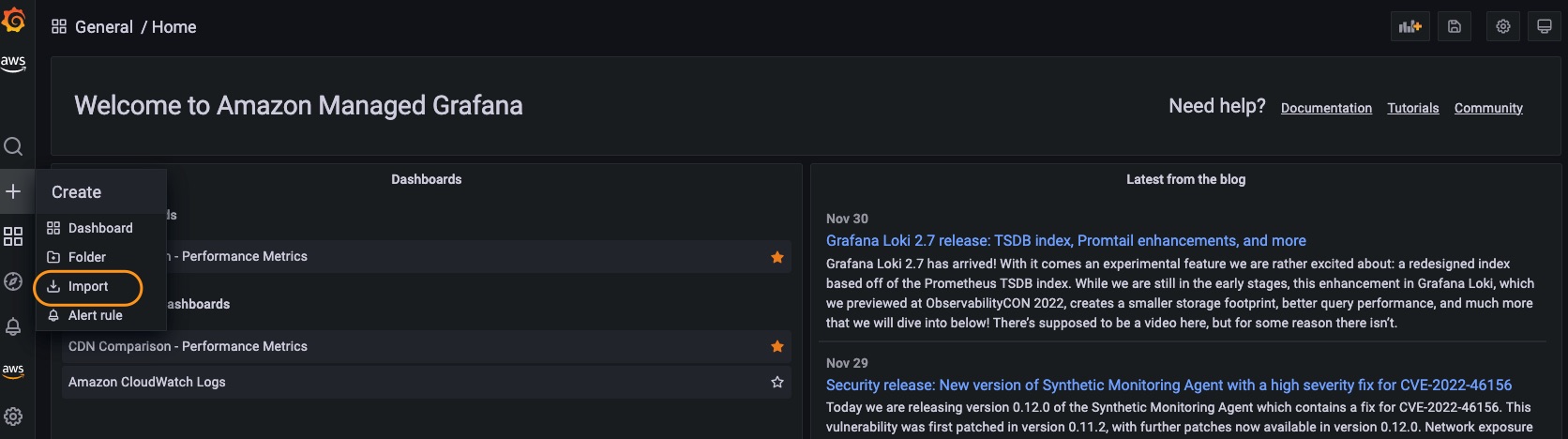
Task: Open the Security release Synthetic Monitoring Agent post
Action: (1168, 385)
